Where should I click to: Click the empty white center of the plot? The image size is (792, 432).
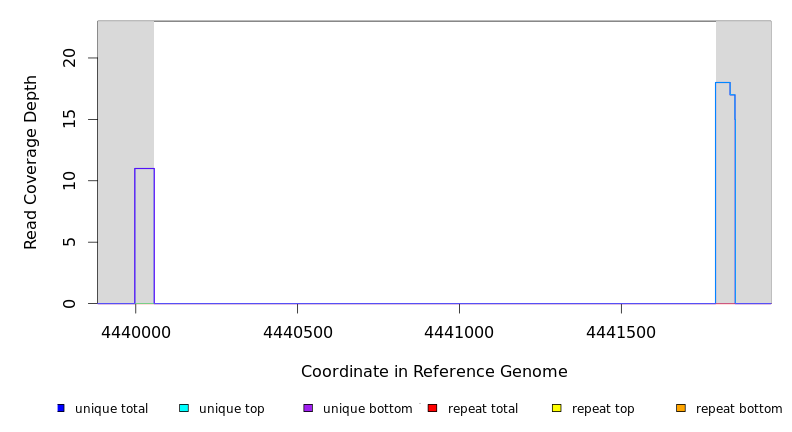pyautogui.click(x=435, y=162)
